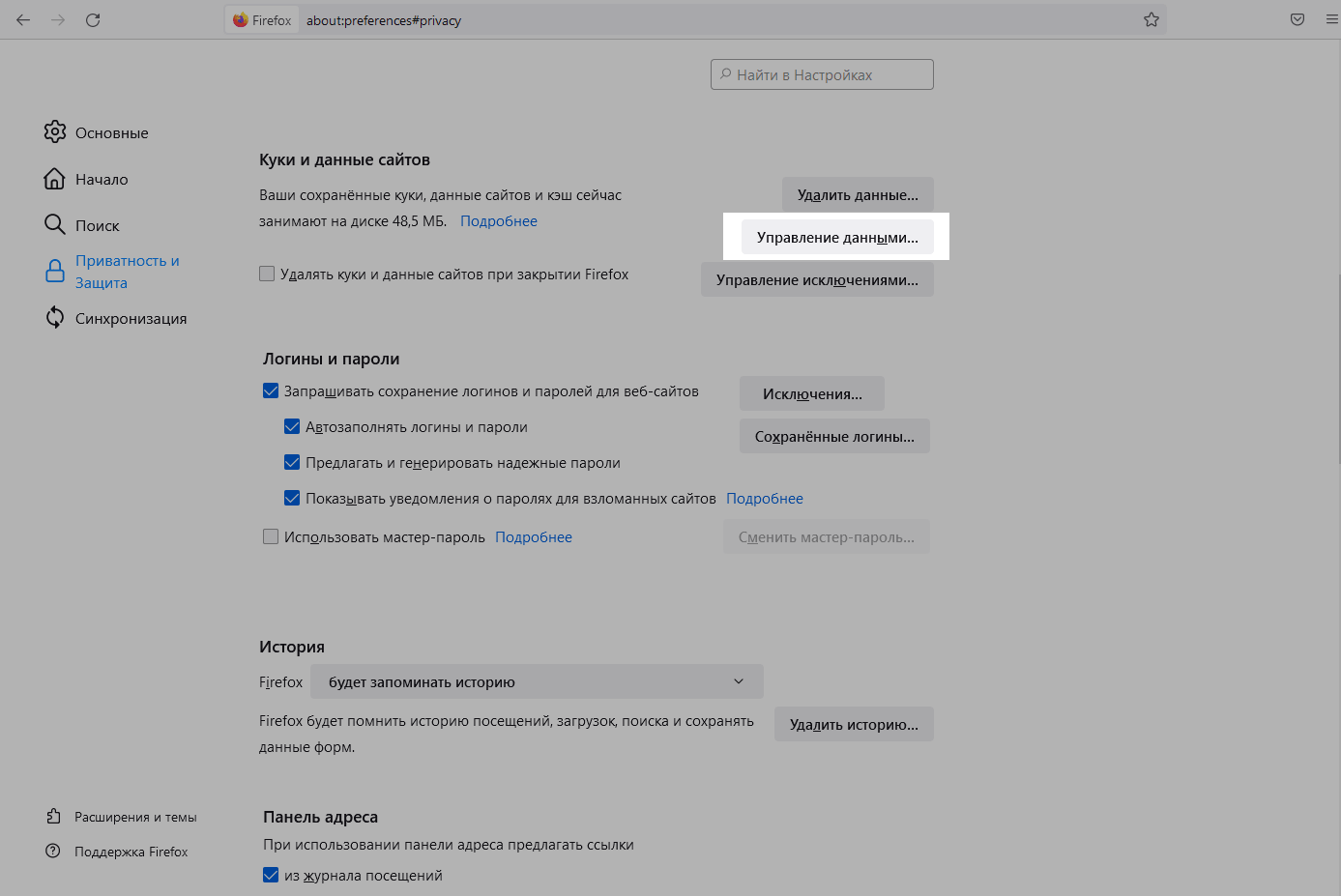
Task: Toggle notifications about breached site passwords
Action: (292, 498)
